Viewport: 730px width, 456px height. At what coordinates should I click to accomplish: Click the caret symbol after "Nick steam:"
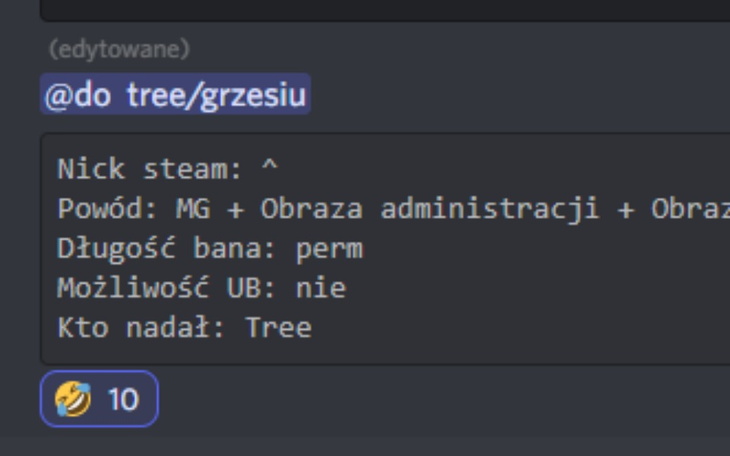point(268,169)
